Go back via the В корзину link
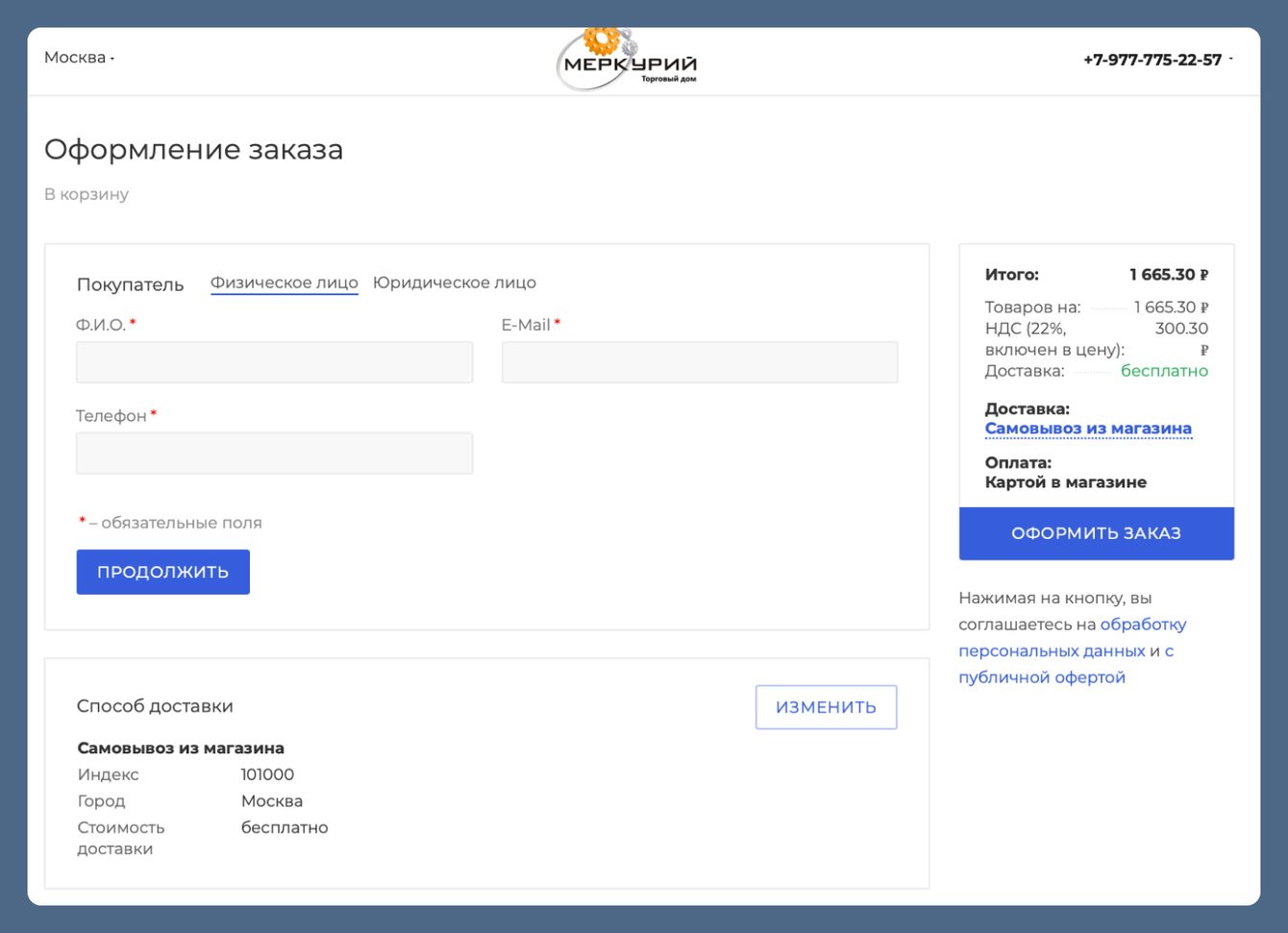The height and width of the screenshot is (933, 1288). click(87, 194)
